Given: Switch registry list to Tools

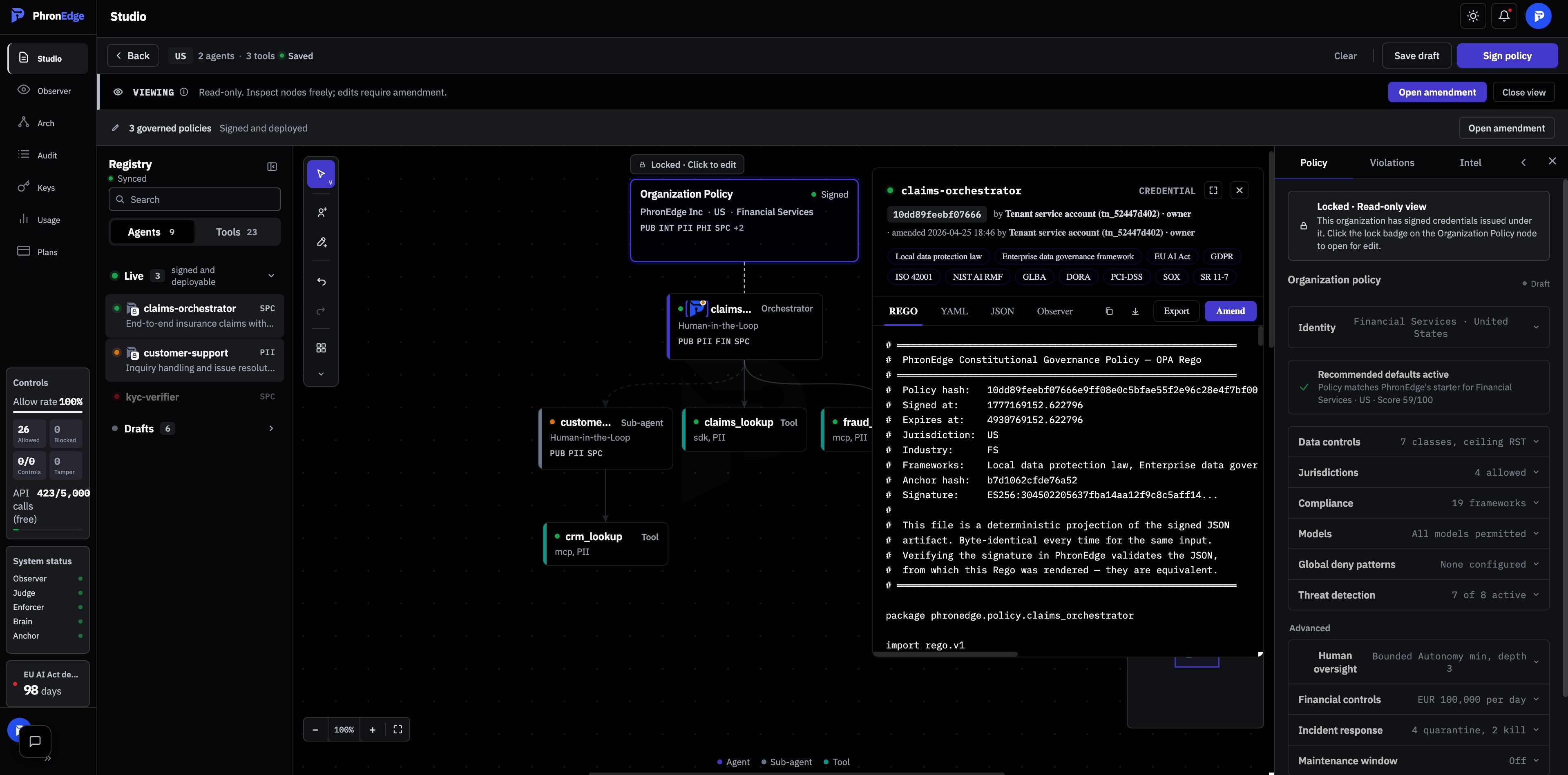Looking at the screenshot, I should coord(236,232).
